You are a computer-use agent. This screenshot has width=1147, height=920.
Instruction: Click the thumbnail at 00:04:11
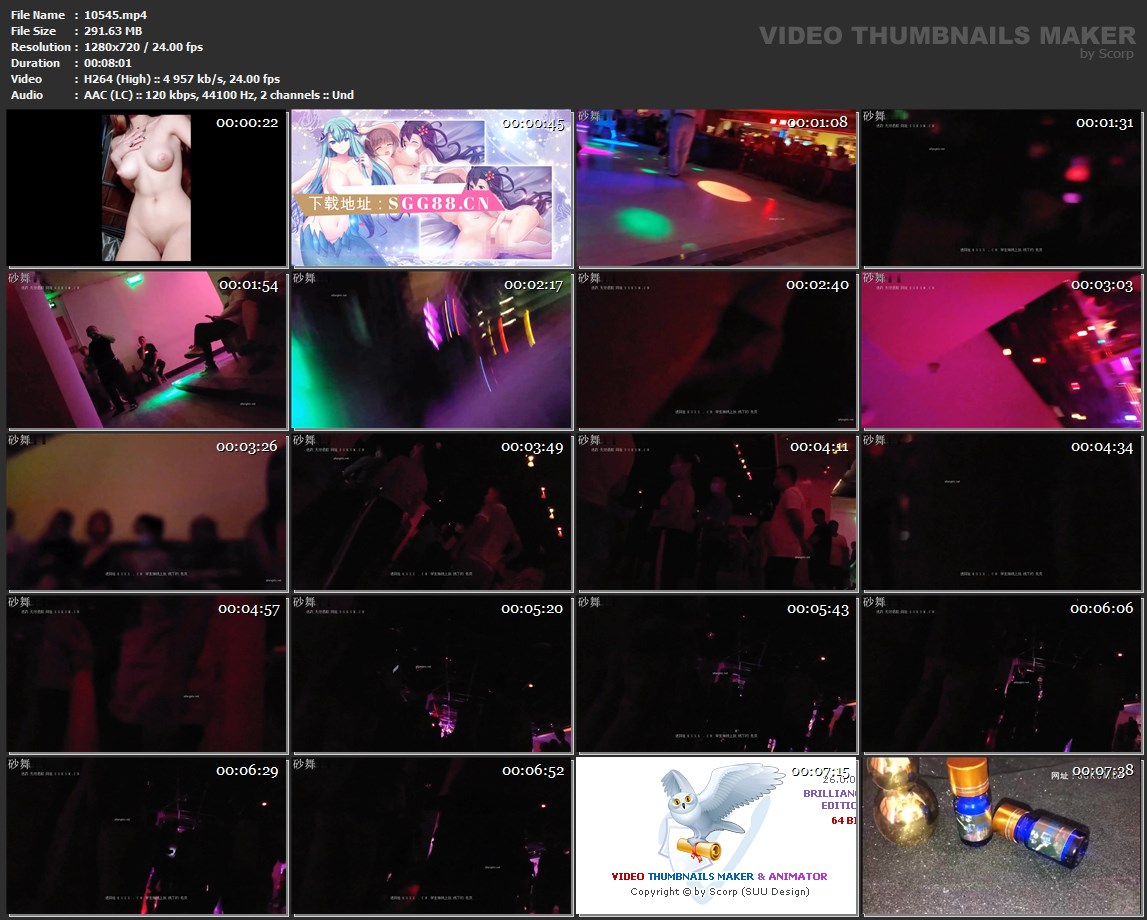716,512
